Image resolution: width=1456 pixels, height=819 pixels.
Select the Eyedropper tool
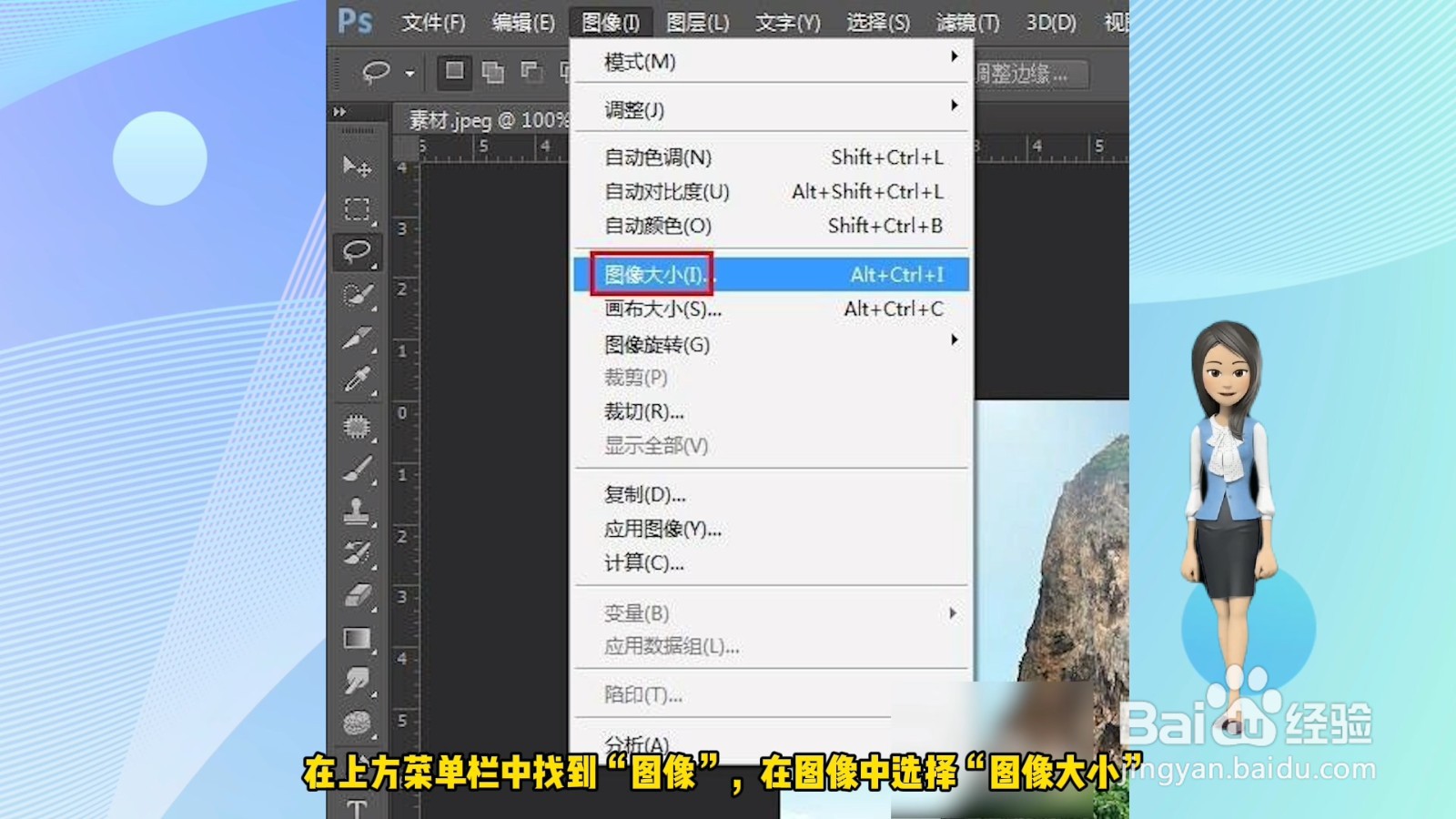coord(357,380)
